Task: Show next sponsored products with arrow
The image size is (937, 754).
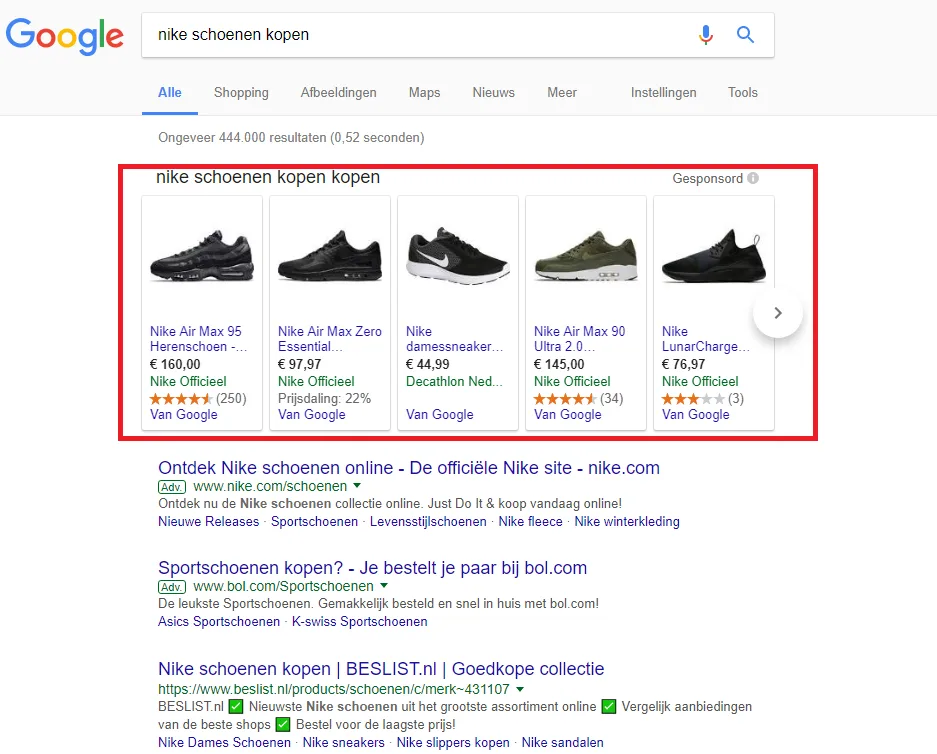Action: 777,313
